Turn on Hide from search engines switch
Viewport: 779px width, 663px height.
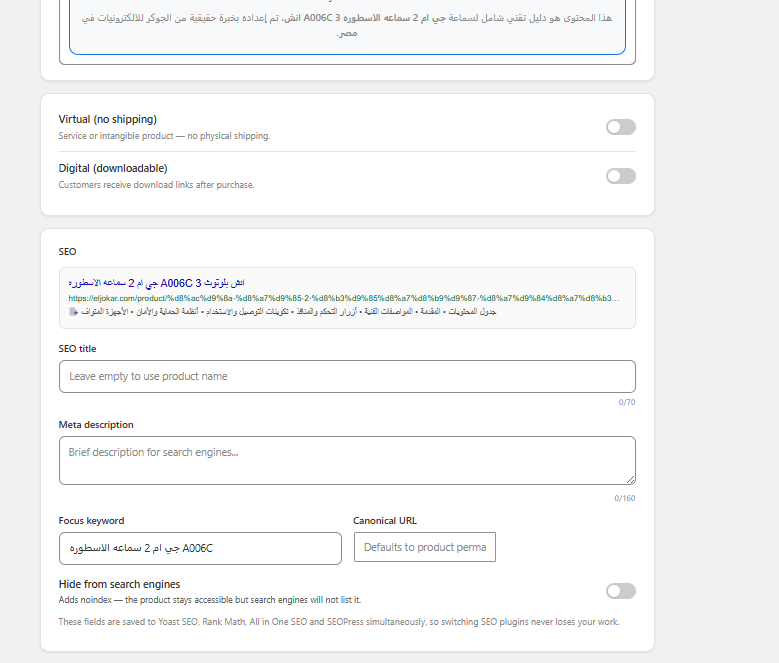[x=621, y=591]
